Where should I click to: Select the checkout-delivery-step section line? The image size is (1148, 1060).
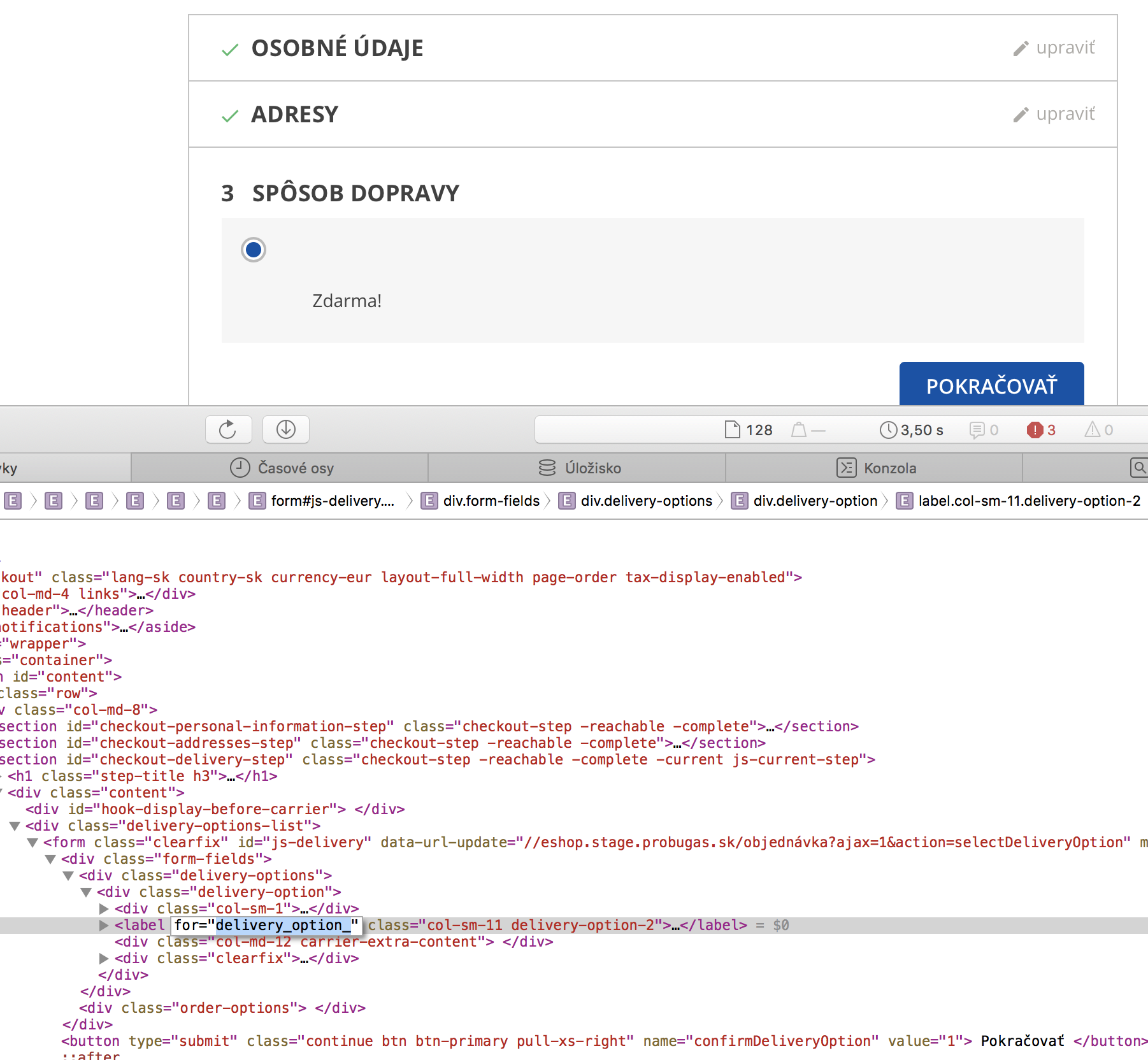pos(438,760)
